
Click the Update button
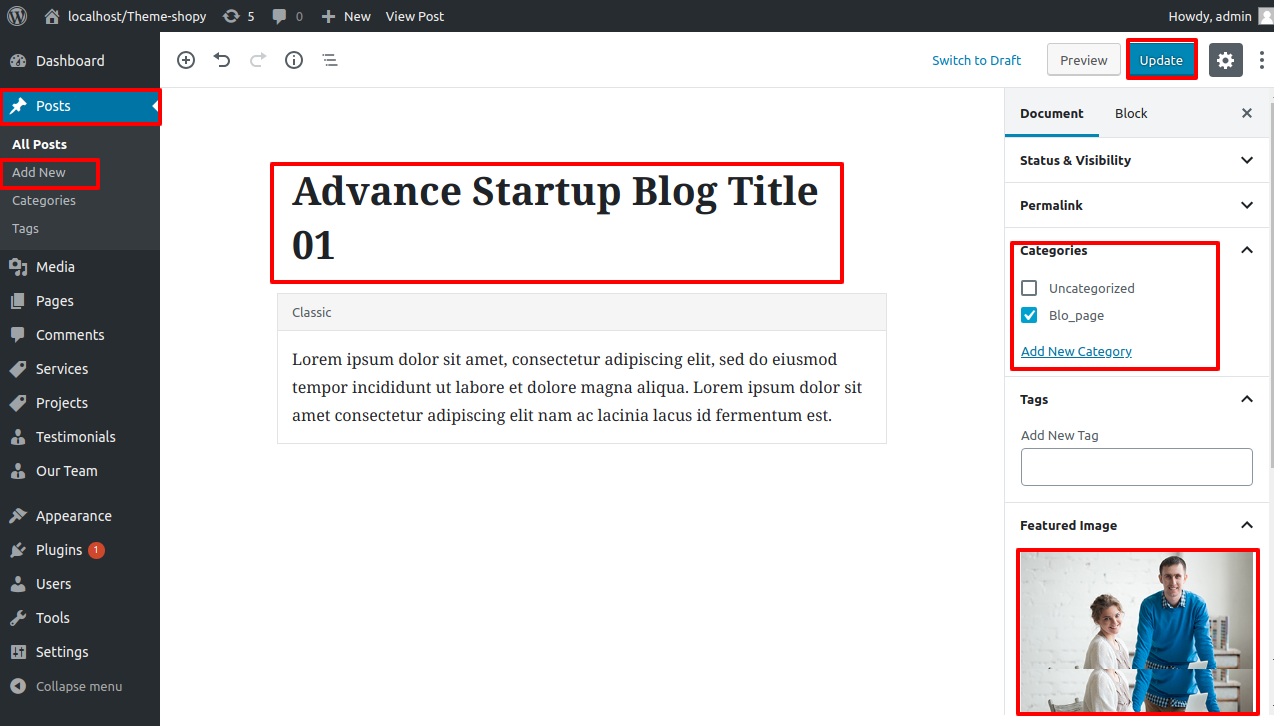[x=1161, y=60]
